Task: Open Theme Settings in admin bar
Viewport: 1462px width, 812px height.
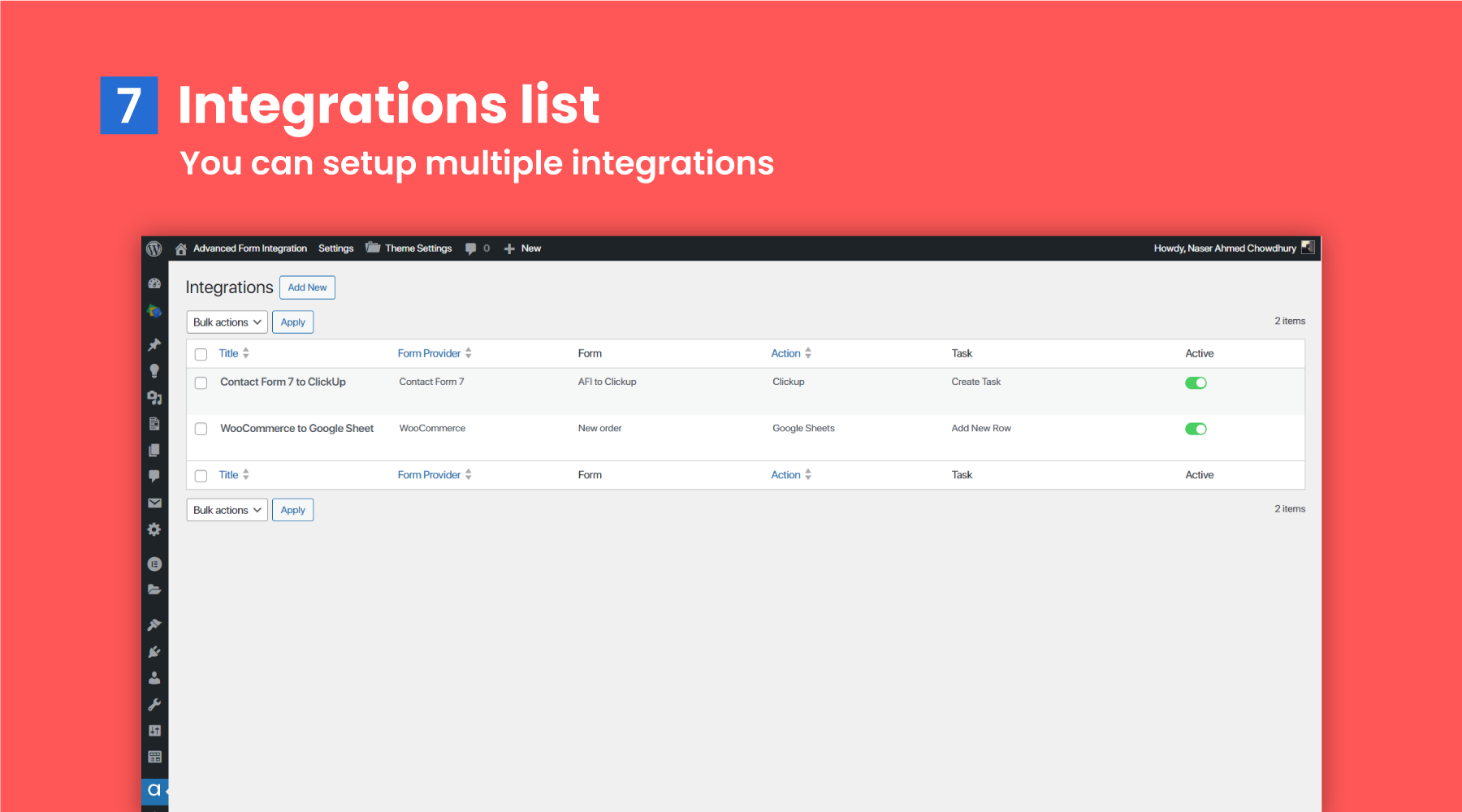Action: click(417, 248)
